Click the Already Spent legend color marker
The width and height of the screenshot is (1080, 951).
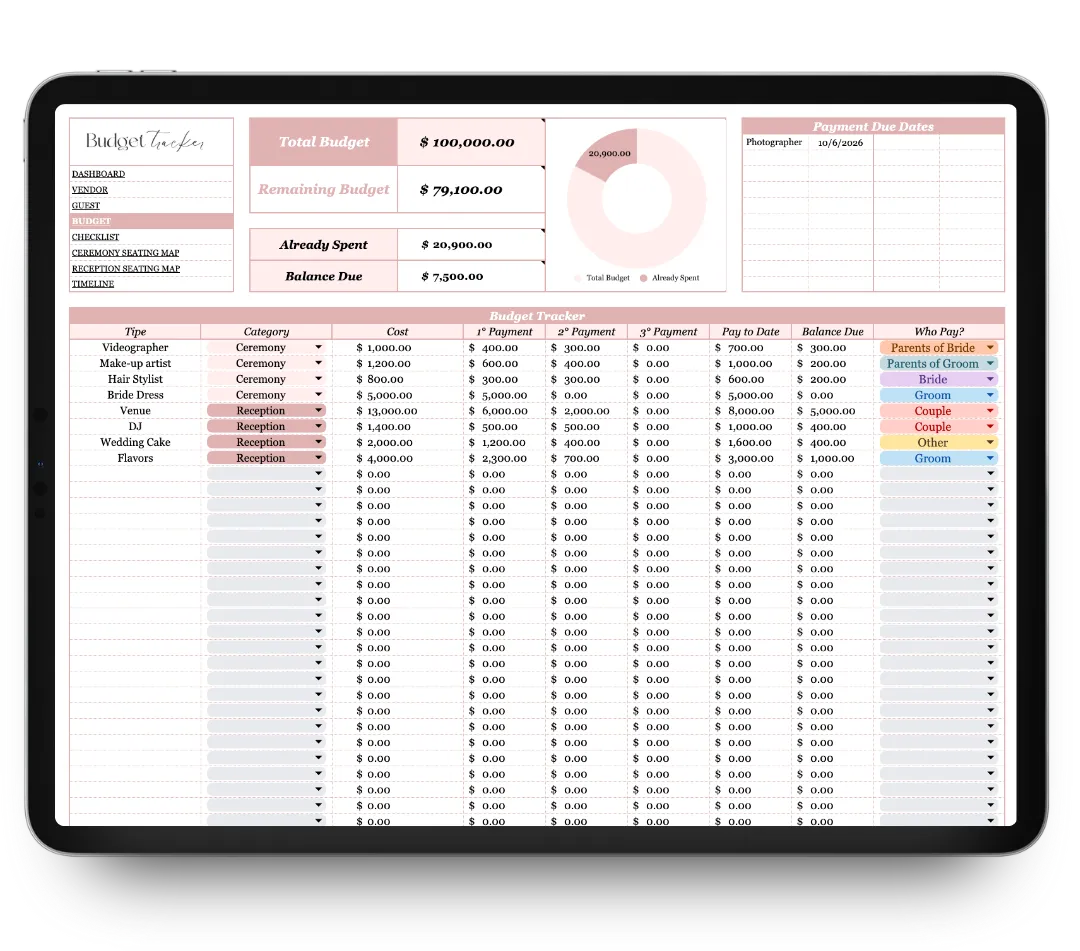(x=643, y=278)
